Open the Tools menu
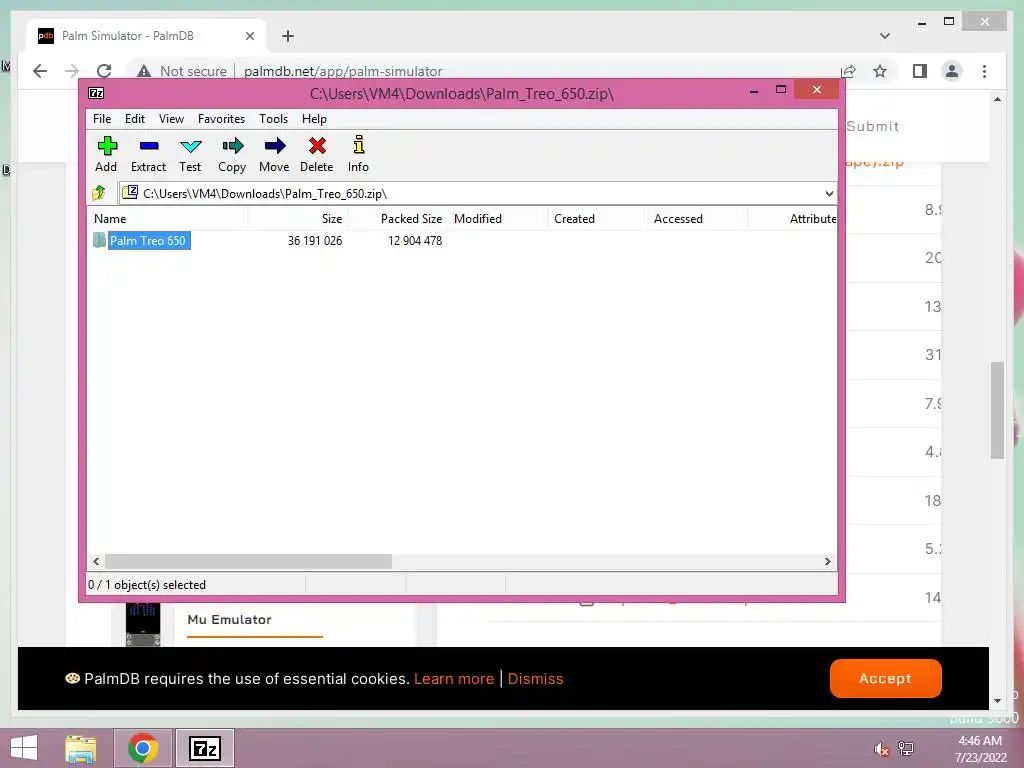This screenshot has height=768, width=1024. pos(273,119)
